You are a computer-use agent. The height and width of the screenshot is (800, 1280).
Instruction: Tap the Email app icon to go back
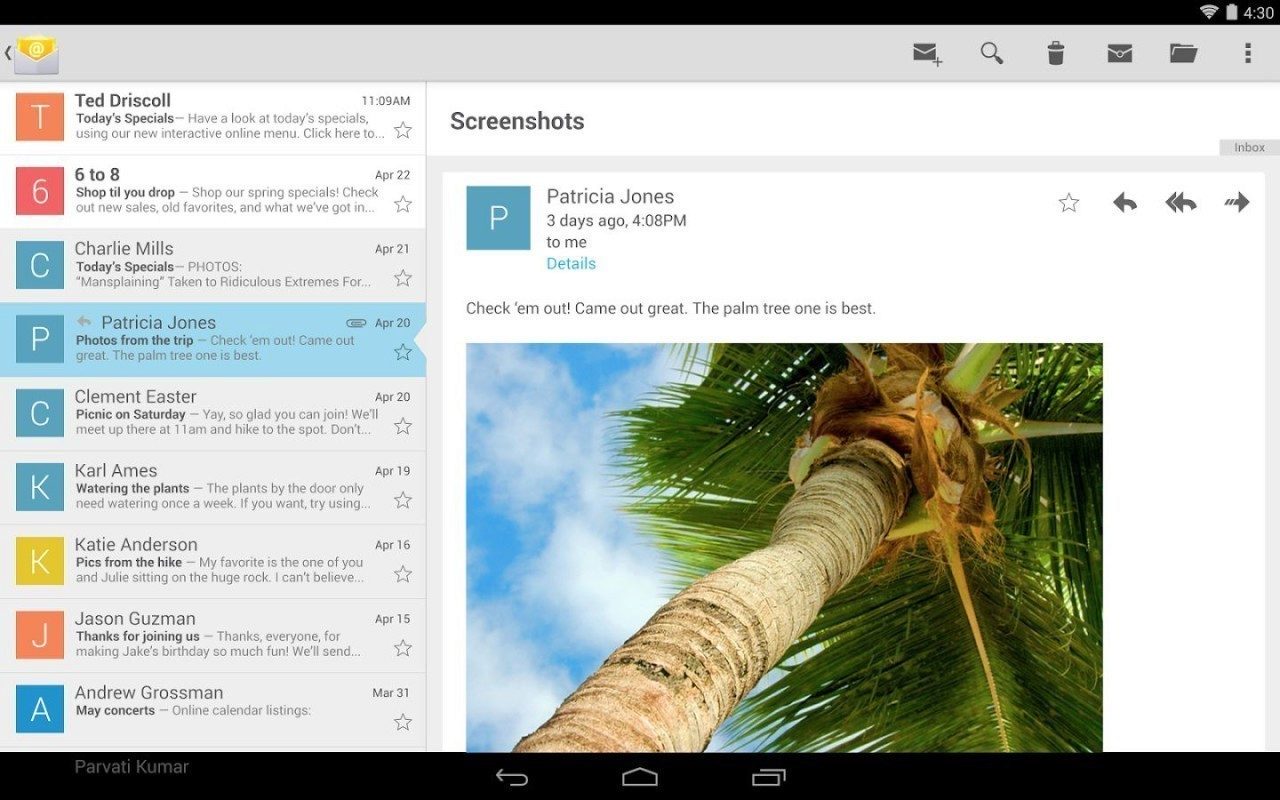pyautogui.click(x=37, y=54)
